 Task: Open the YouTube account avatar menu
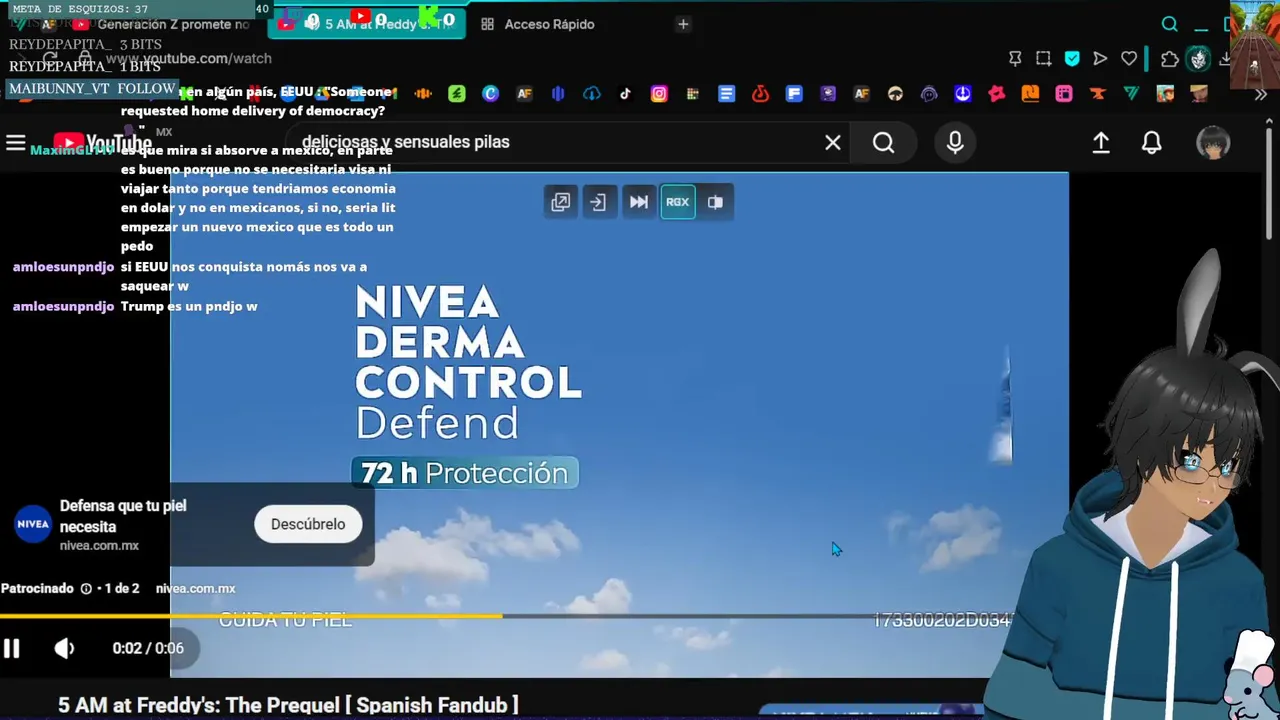pyautogui.click(x=1213, y=143)
